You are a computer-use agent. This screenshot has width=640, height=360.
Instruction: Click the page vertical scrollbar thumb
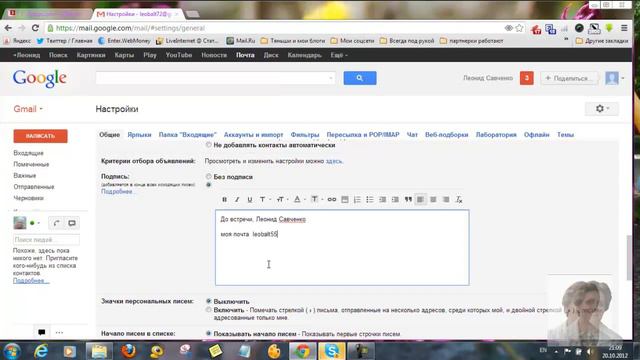coord(629,258)
